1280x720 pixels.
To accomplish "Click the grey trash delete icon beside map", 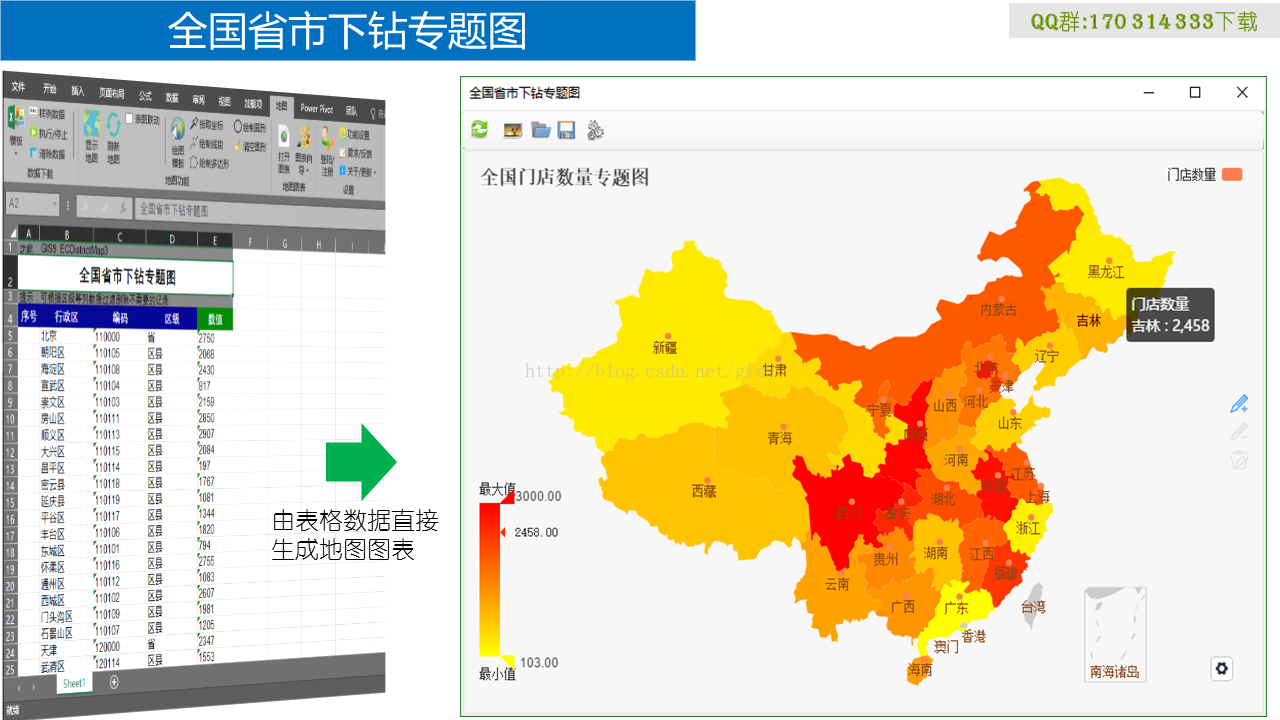I will [1239, 460].
